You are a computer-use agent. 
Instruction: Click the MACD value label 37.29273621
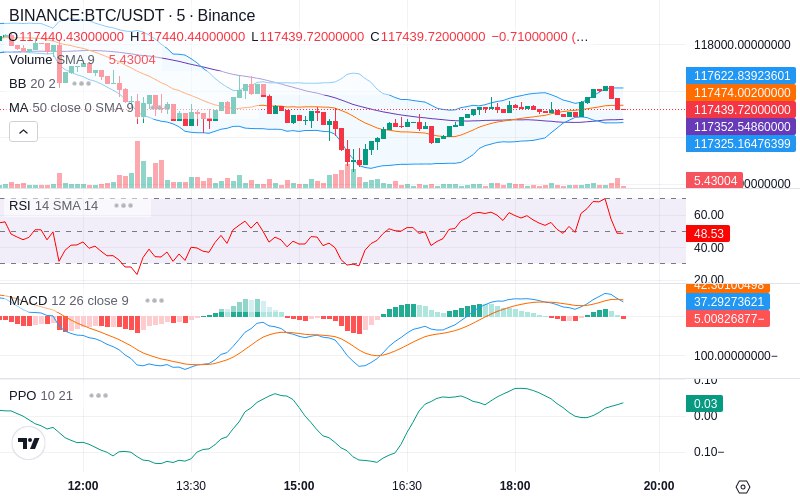(728, 302)
